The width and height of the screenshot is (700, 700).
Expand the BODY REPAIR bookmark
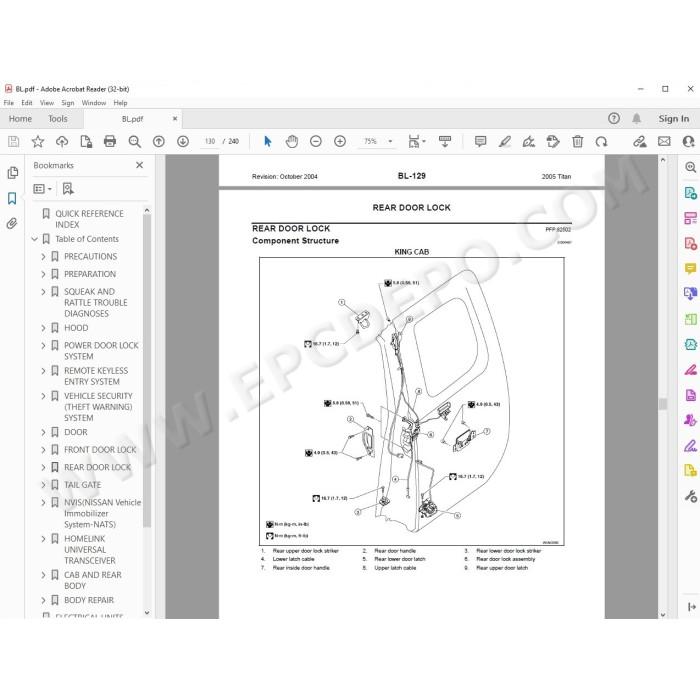tap(43, 600)
